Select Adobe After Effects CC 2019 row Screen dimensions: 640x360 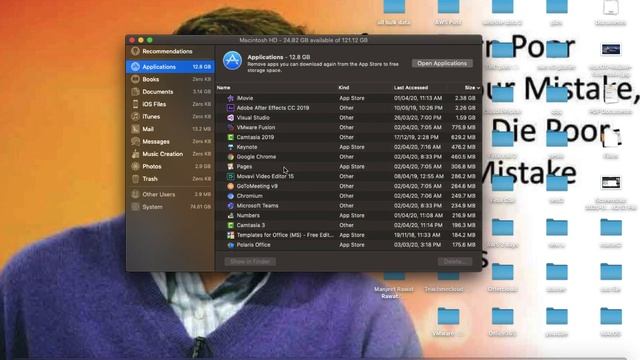(348, 108)
